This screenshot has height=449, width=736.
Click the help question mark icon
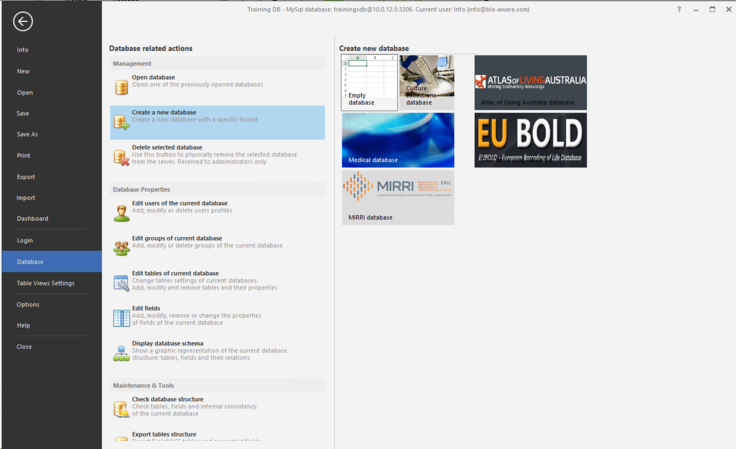tap(679, 9)
